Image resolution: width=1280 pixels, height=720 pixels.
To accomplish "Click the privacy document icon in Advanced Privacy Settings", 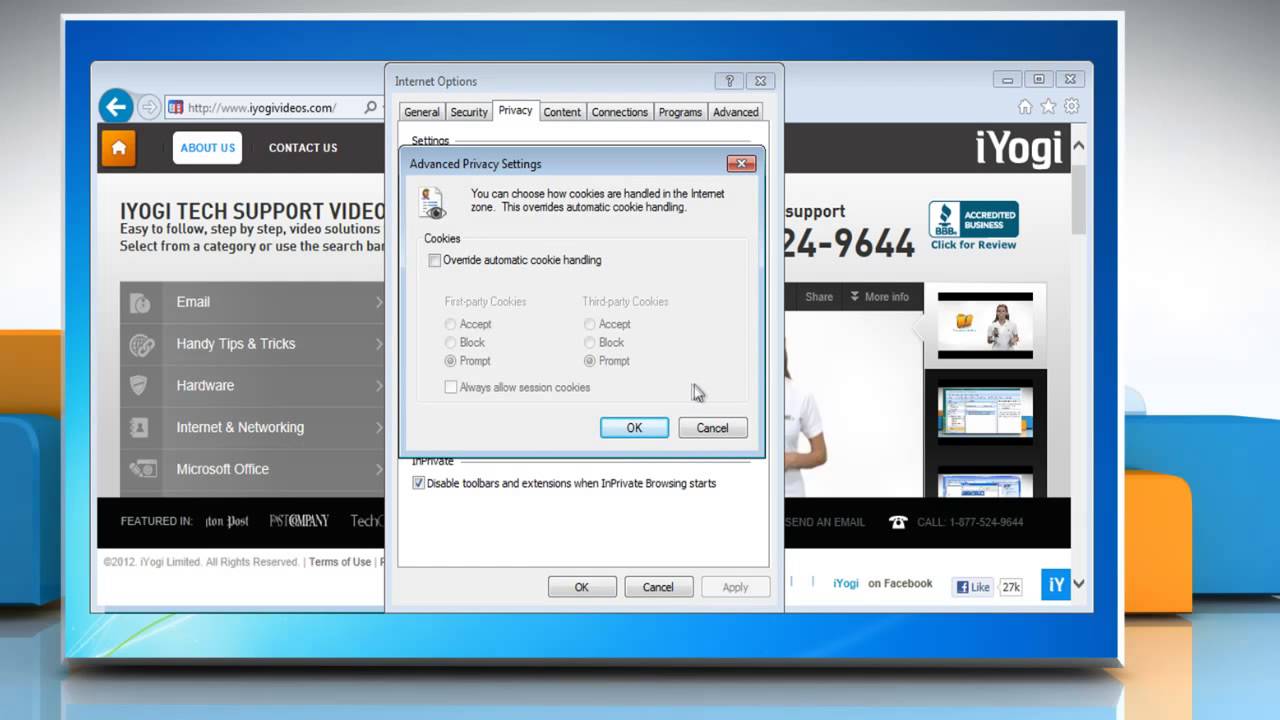I will coord(432,202).
